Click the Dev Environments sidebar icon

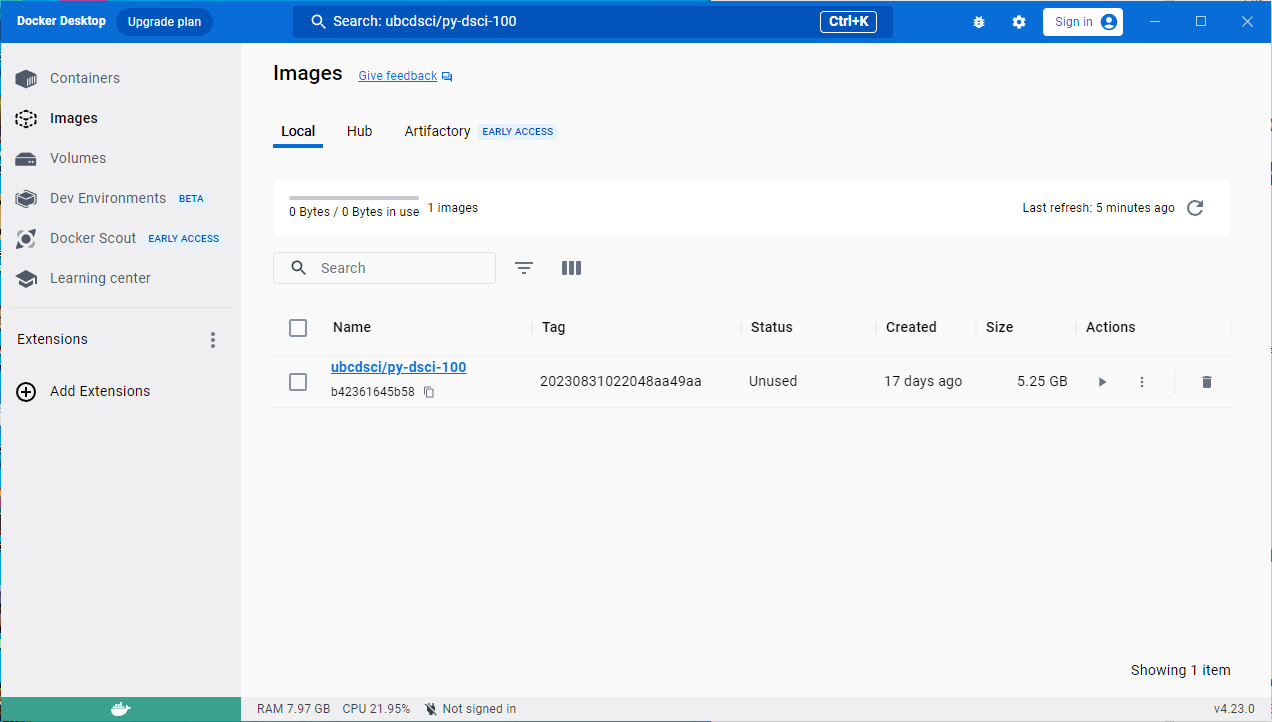coord(26,198)
